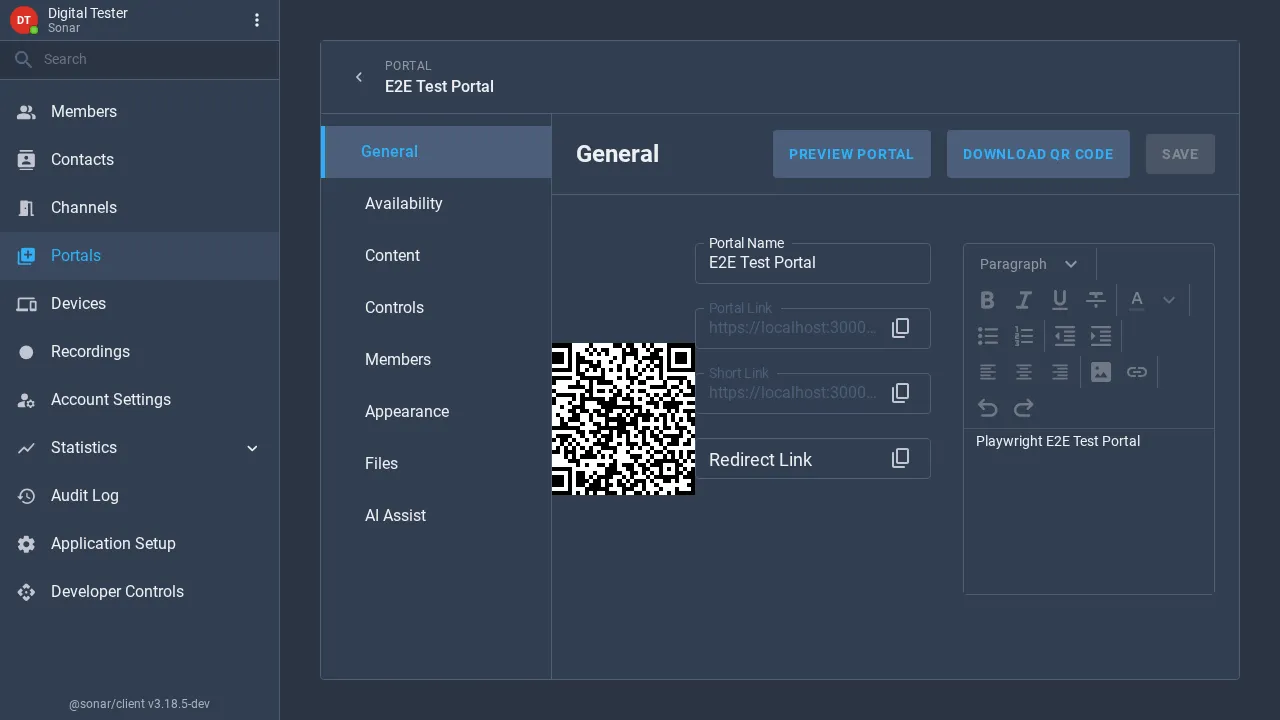Go back using the portal header arrow
Screen dimensions: 1280x720
359,77
